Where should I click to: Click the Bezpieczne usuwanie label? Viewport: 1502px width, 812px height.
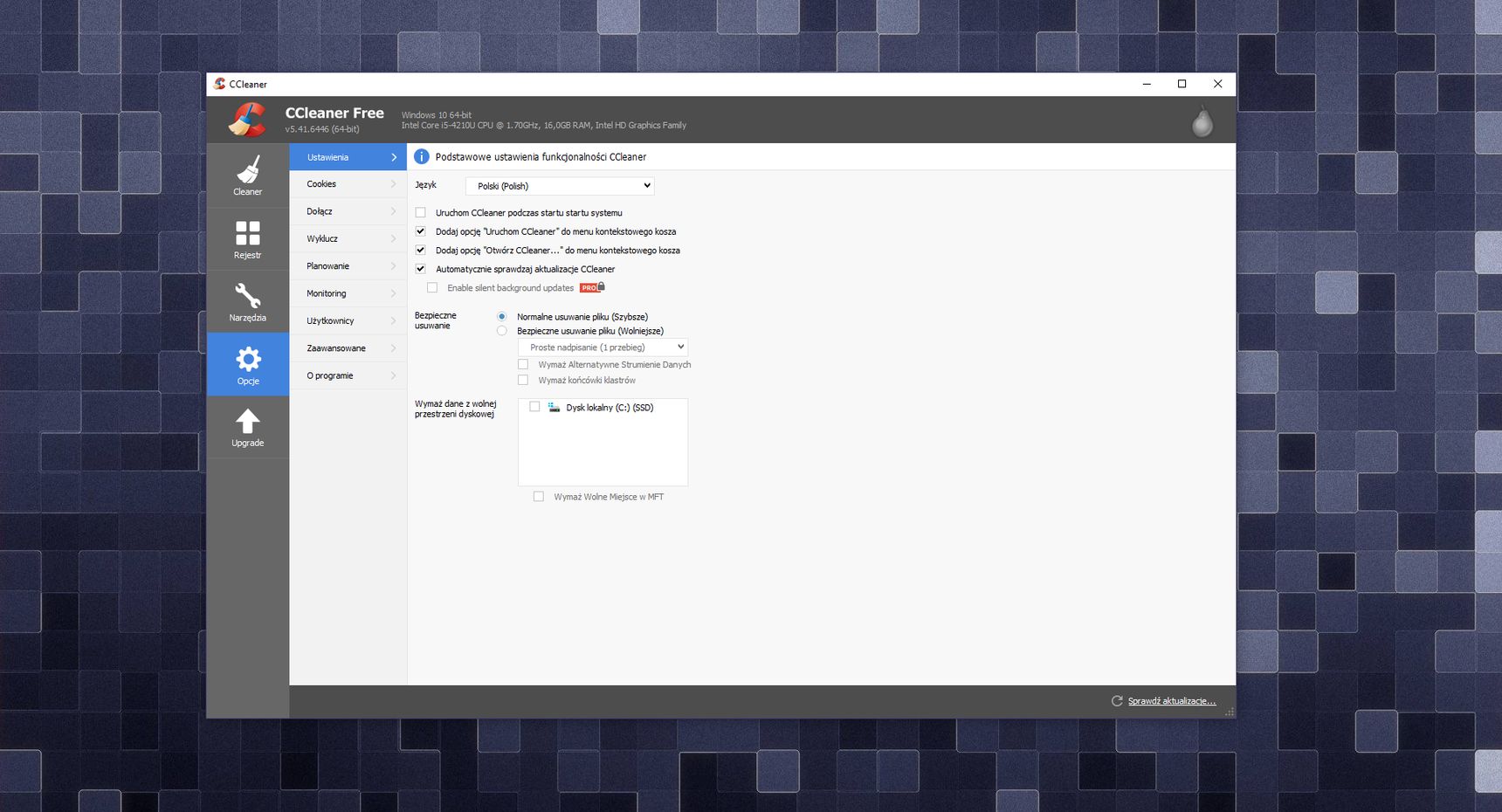tap(436, 320)
